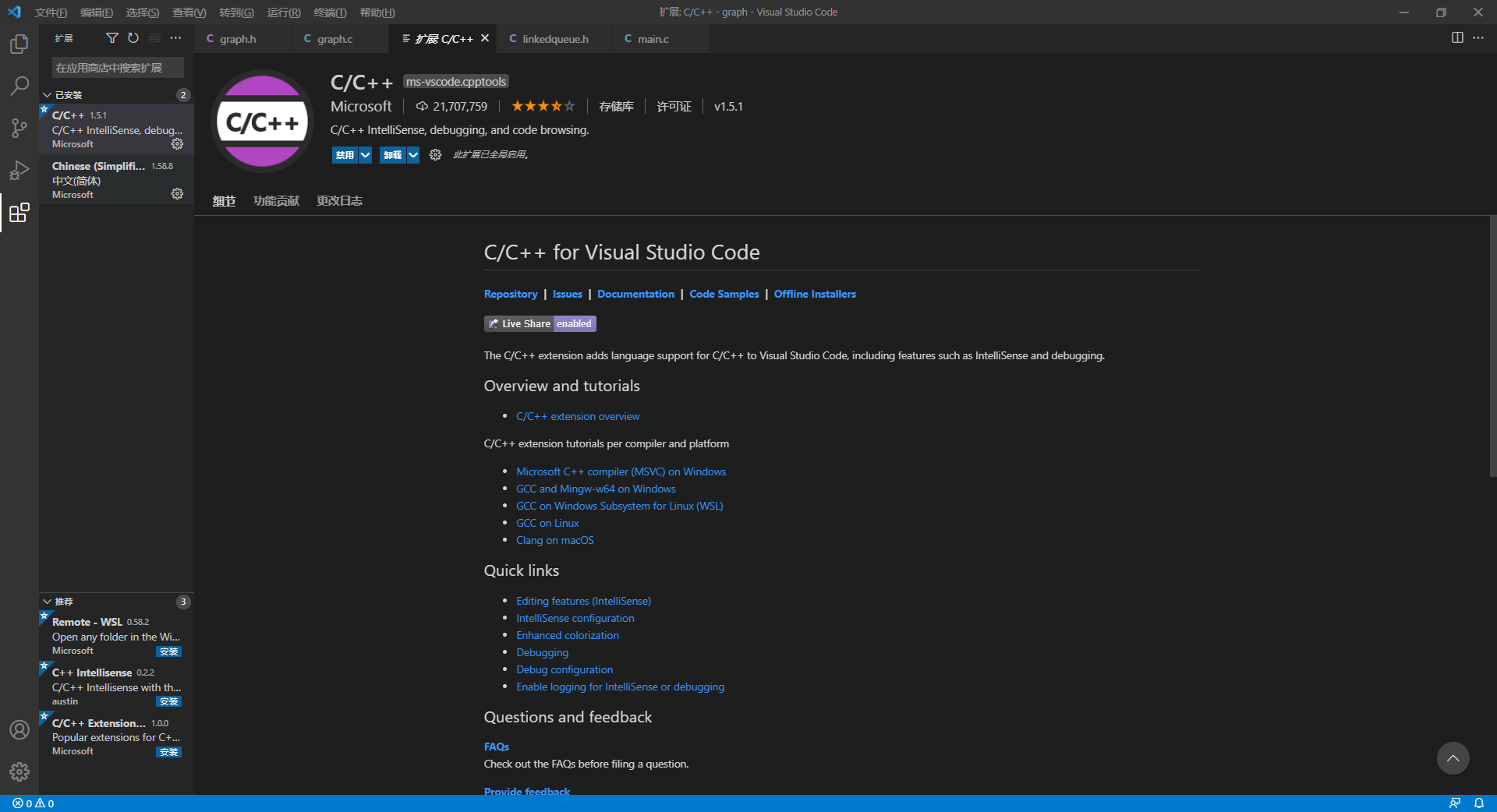
Task: Open the Offline Installers link
Action: pos(815,294)
